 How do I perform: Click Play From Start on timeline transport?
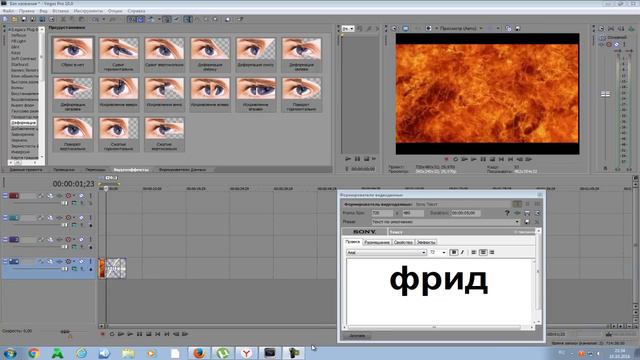tap(121, 334)
